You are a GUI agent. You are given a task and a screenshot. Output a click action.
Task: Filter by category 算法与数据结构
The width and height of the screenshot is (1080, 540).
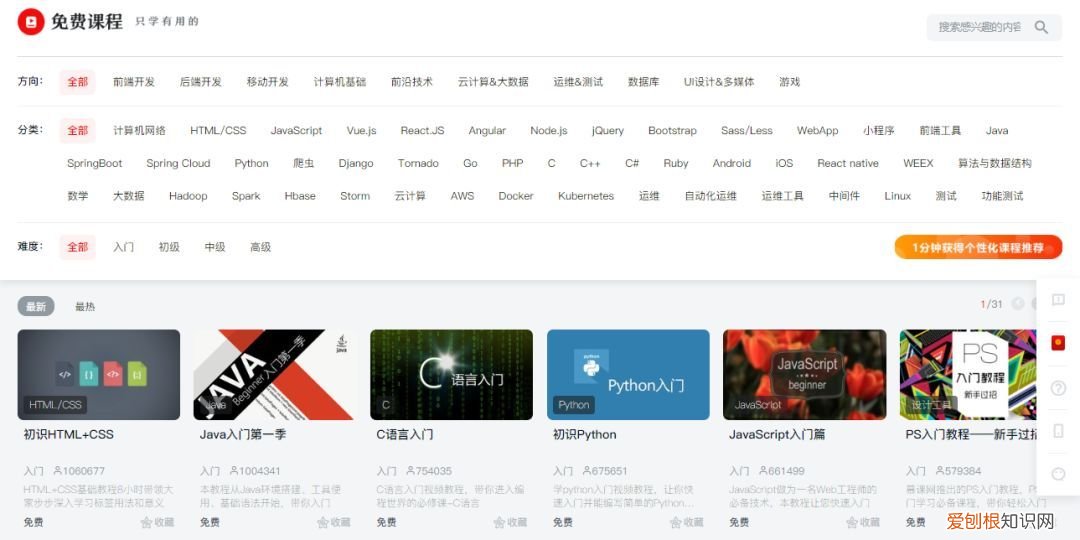(995, 163)
